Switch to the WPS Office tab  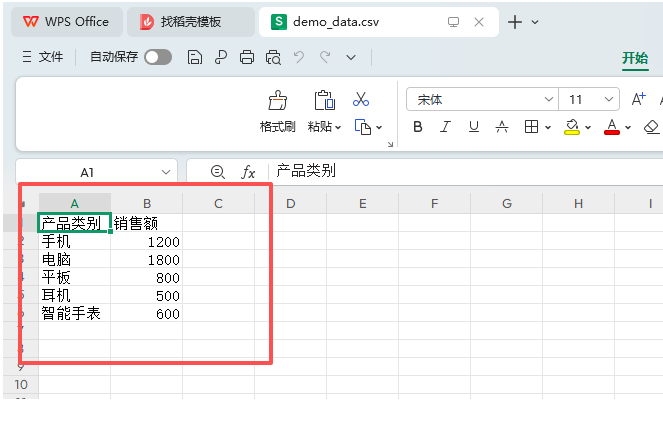pyautogui.click(x=67, y=22)
